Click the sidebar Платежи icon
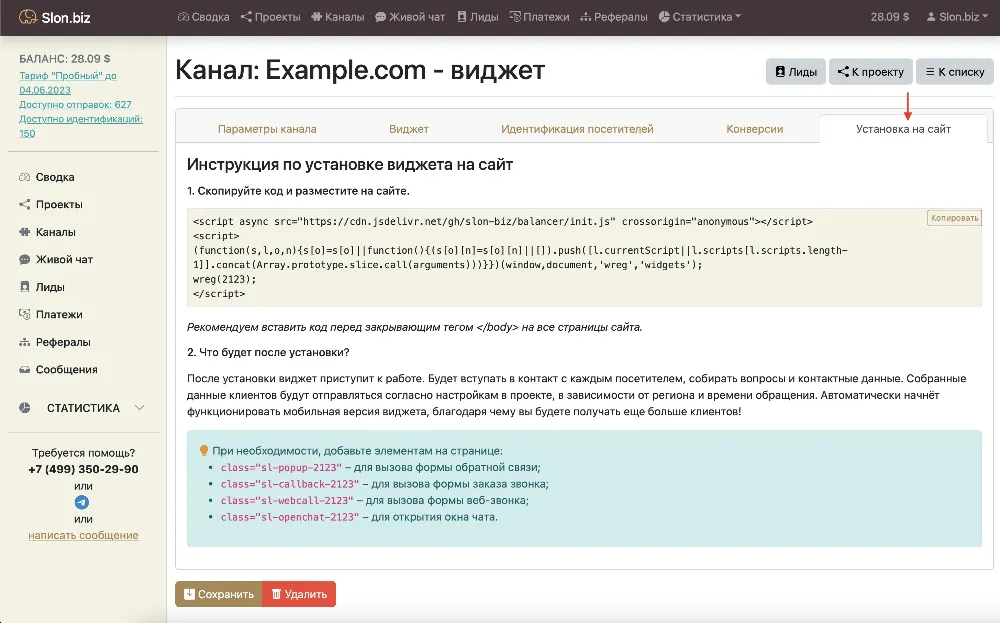Viewport: 1000px width, 623px height. pyautogui.click(x=24, y=314)
